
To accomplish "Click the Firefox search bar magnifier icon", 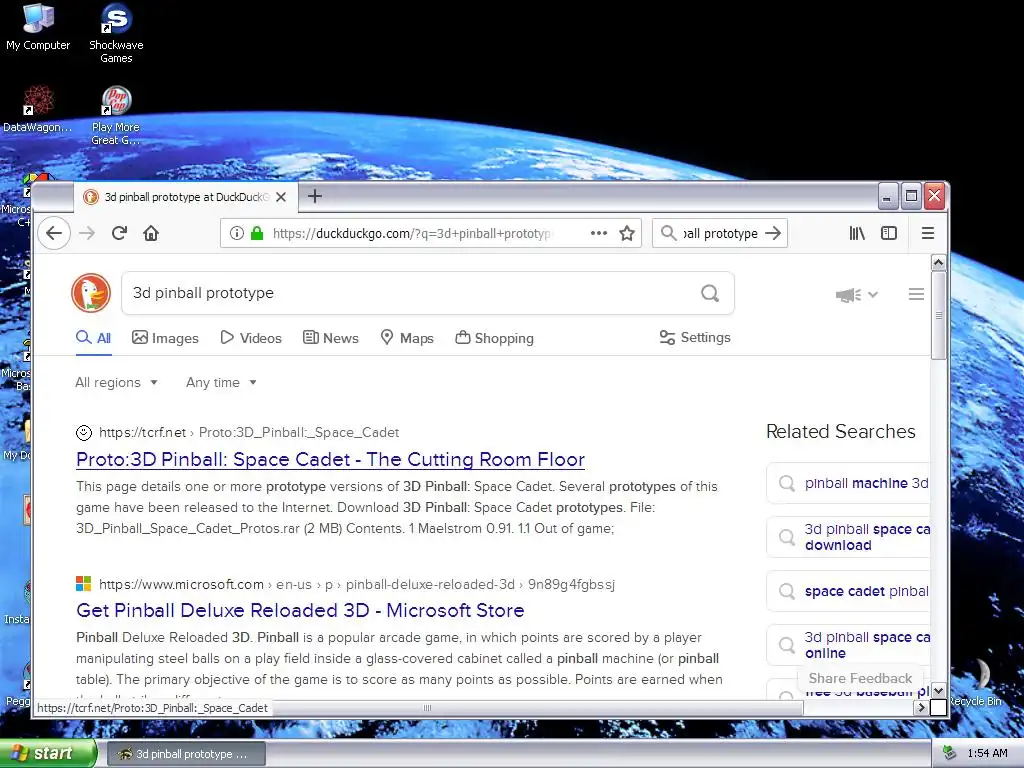I will (669, 233).
